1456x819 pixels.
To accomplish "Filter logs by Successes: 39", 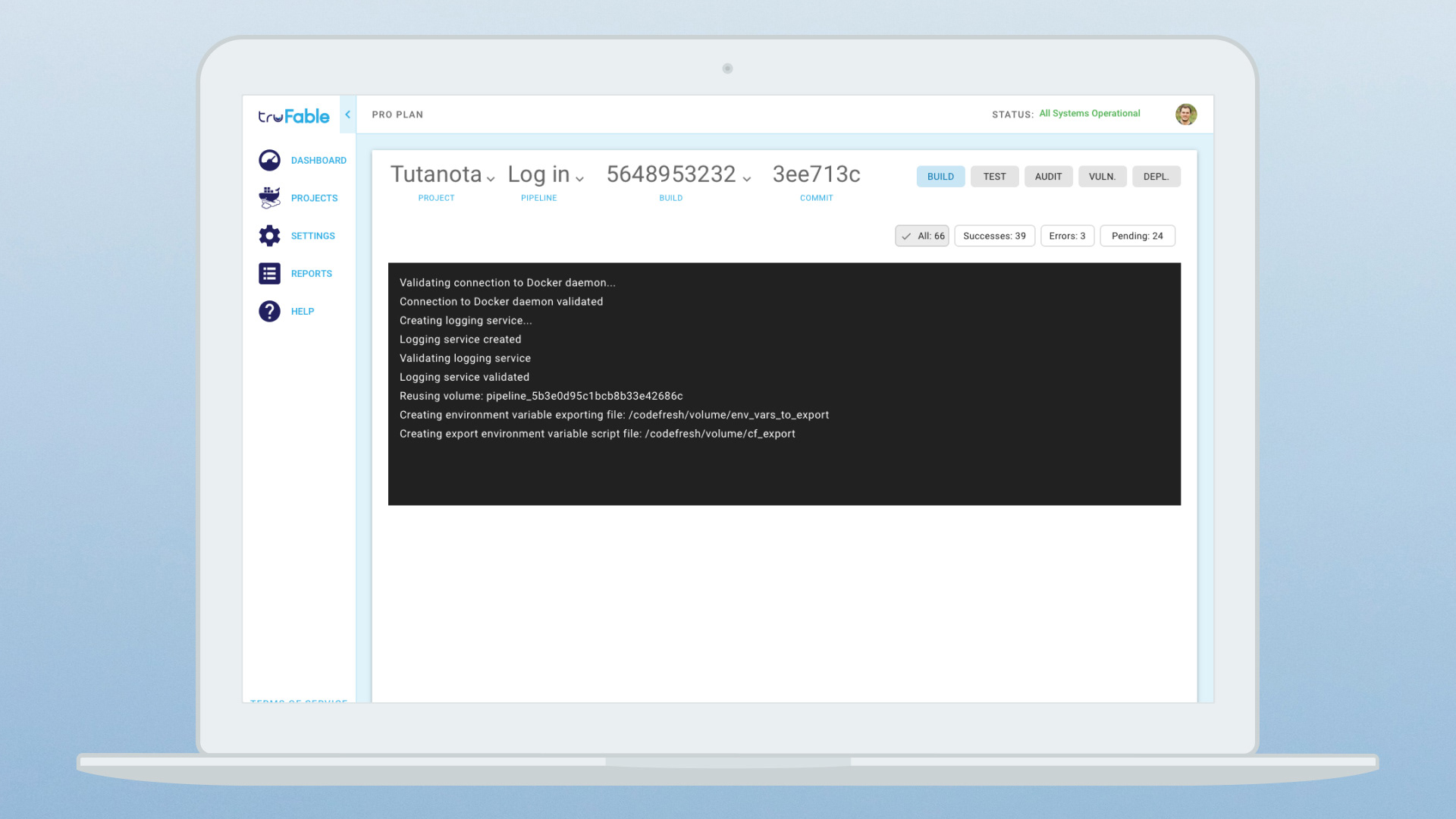I will pyautogui.click(x=993, y=236).
